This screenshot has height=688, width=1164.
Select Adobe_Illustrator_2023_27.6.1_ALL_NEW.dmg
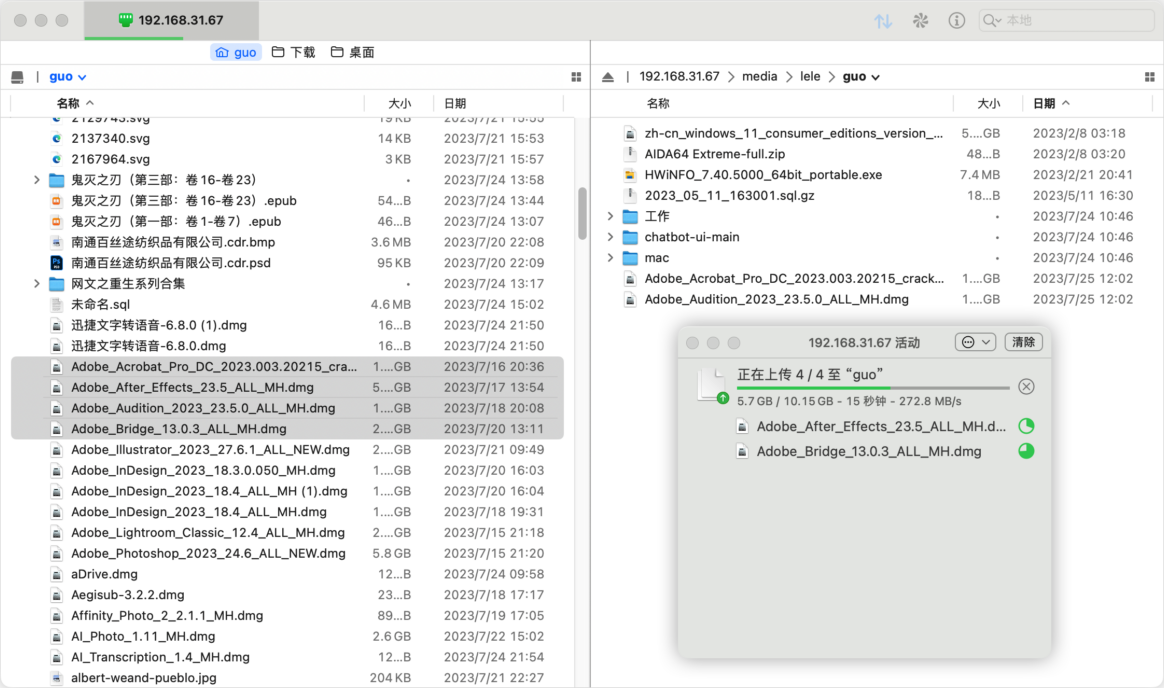point(287,450)
